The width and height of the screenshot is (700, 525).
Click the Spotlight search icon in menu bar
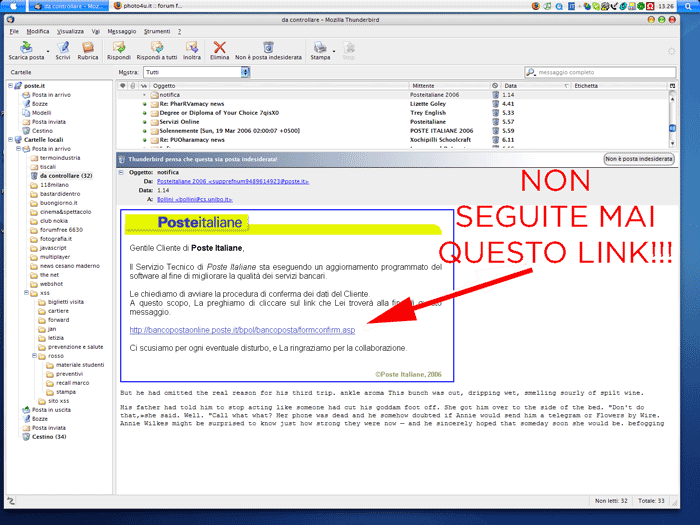[x=690, y=6]
